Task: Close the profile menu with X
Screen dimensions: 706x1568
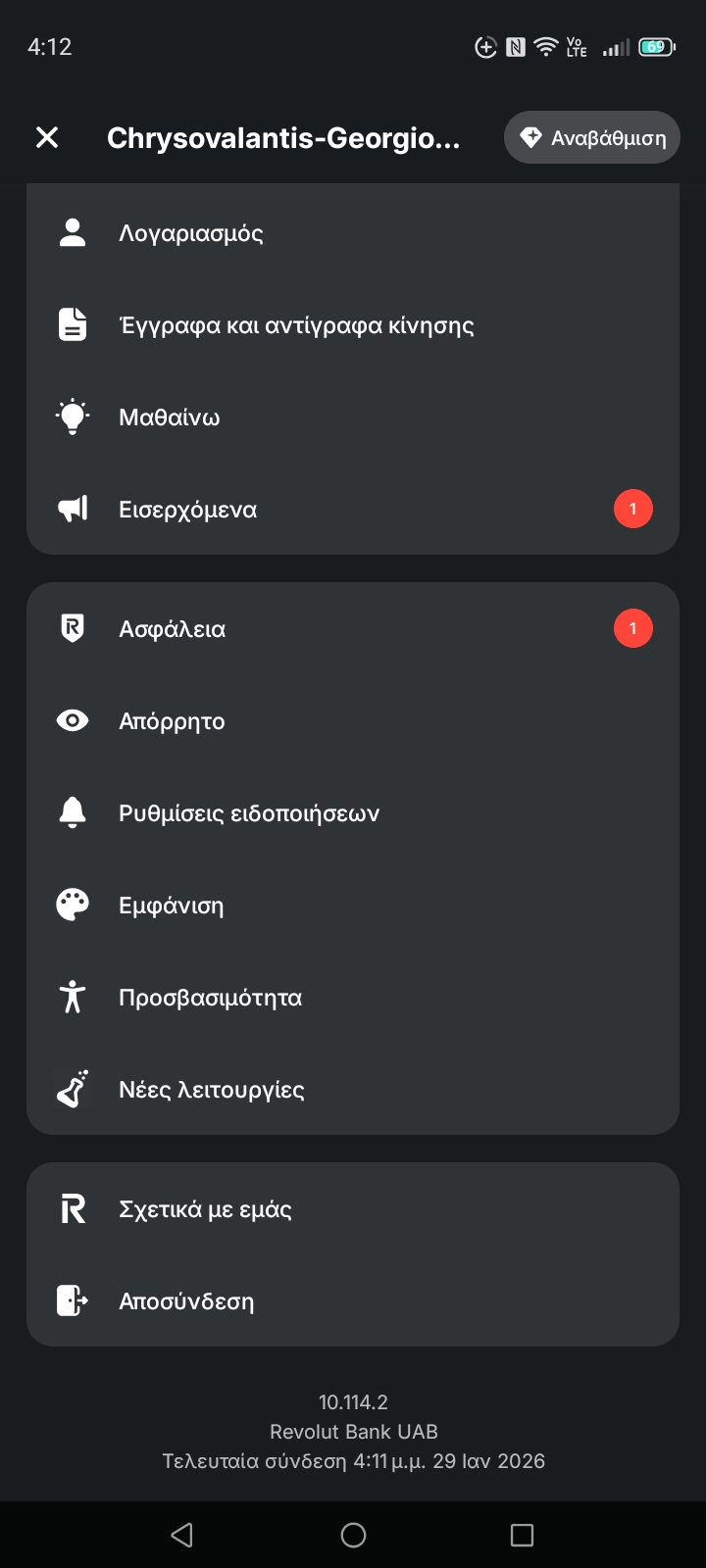Action: click(x=47, y=138)
